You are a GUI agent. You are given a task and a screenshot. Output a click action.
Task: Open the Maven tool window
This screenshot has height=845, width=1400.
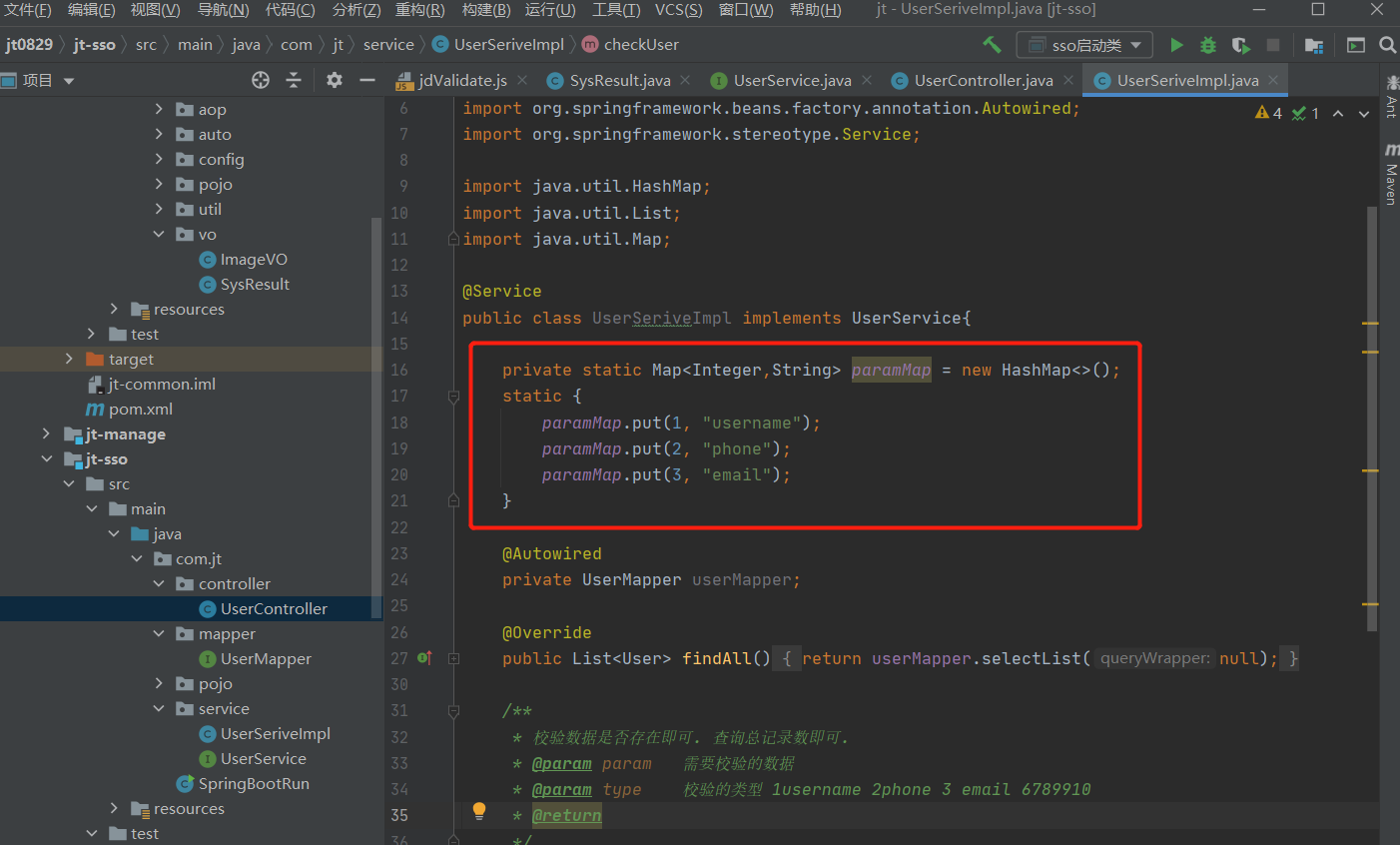click(x=1391, y=175)
